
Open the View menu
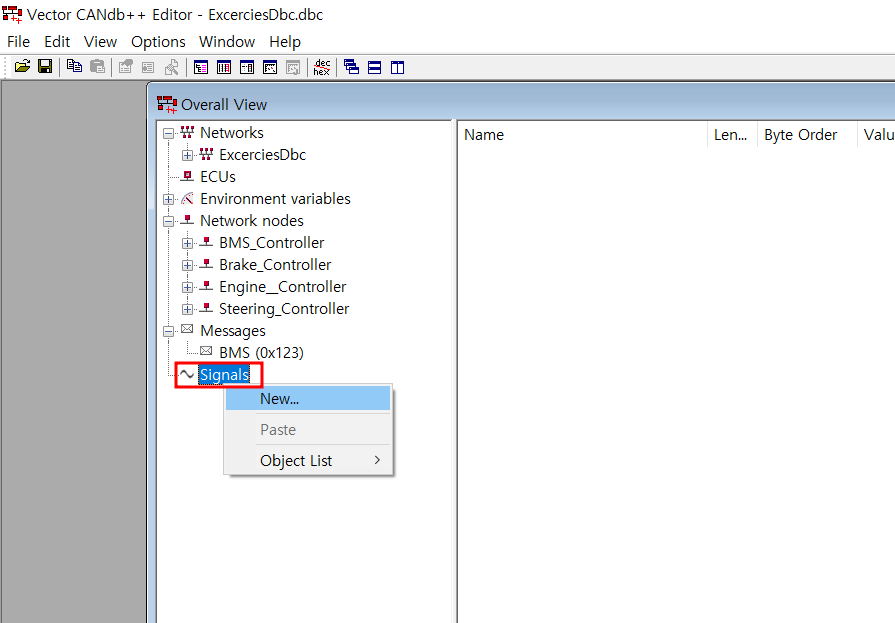coord(100,42)
